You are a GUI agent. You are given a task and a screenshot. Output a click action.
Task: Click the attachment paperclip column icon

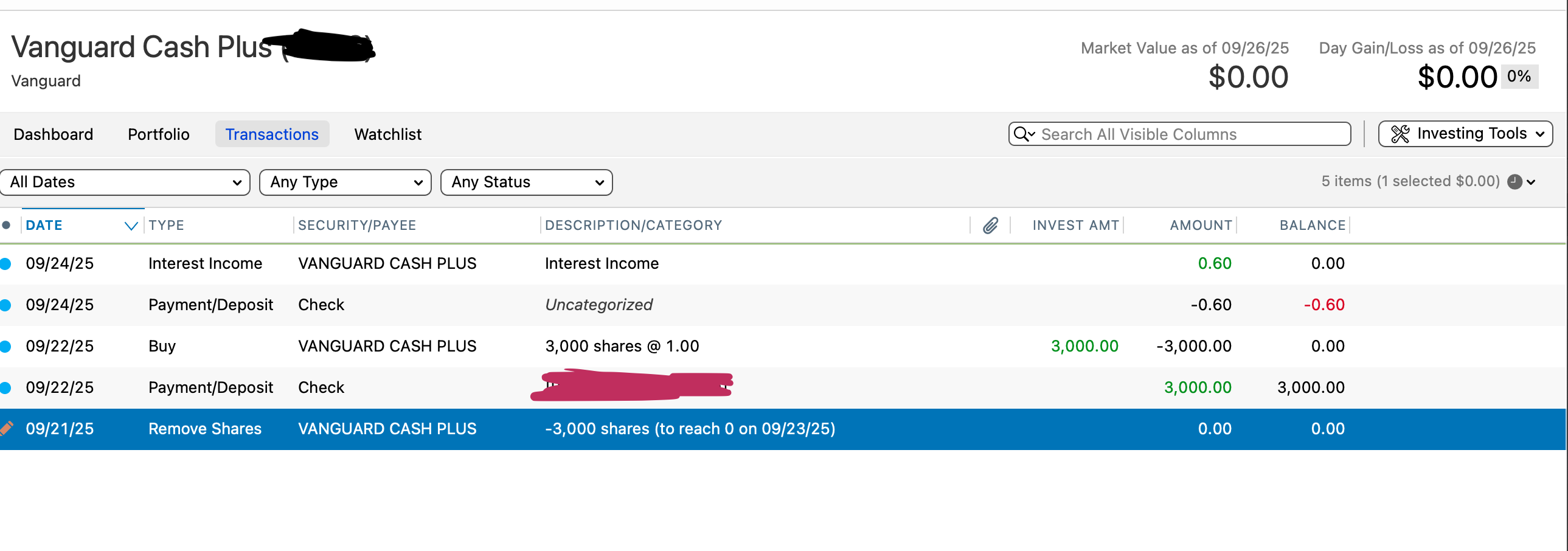click(x=990, y=225)
